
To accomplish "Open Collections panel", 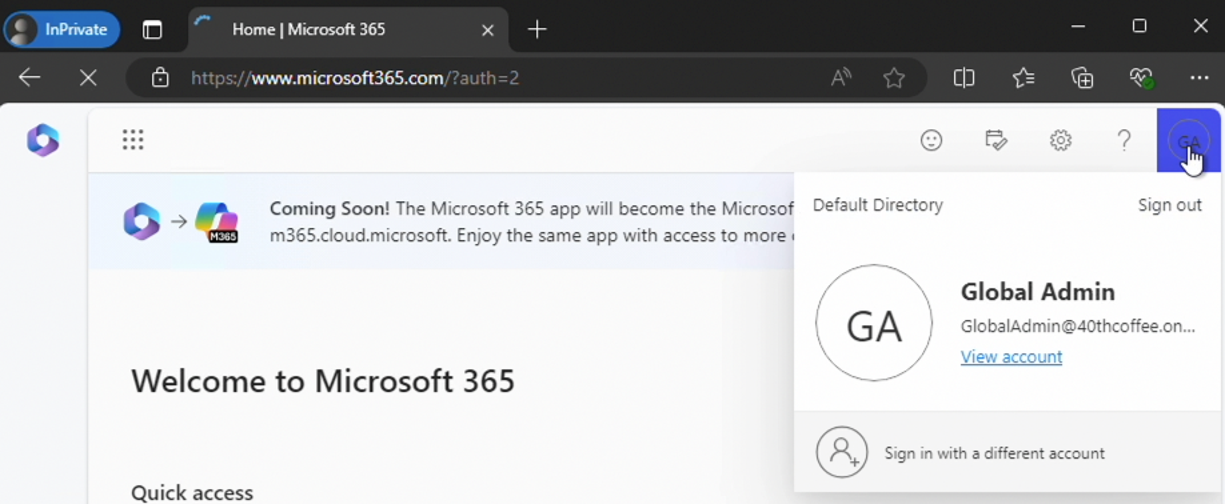I will click(x=1082, y=78).
